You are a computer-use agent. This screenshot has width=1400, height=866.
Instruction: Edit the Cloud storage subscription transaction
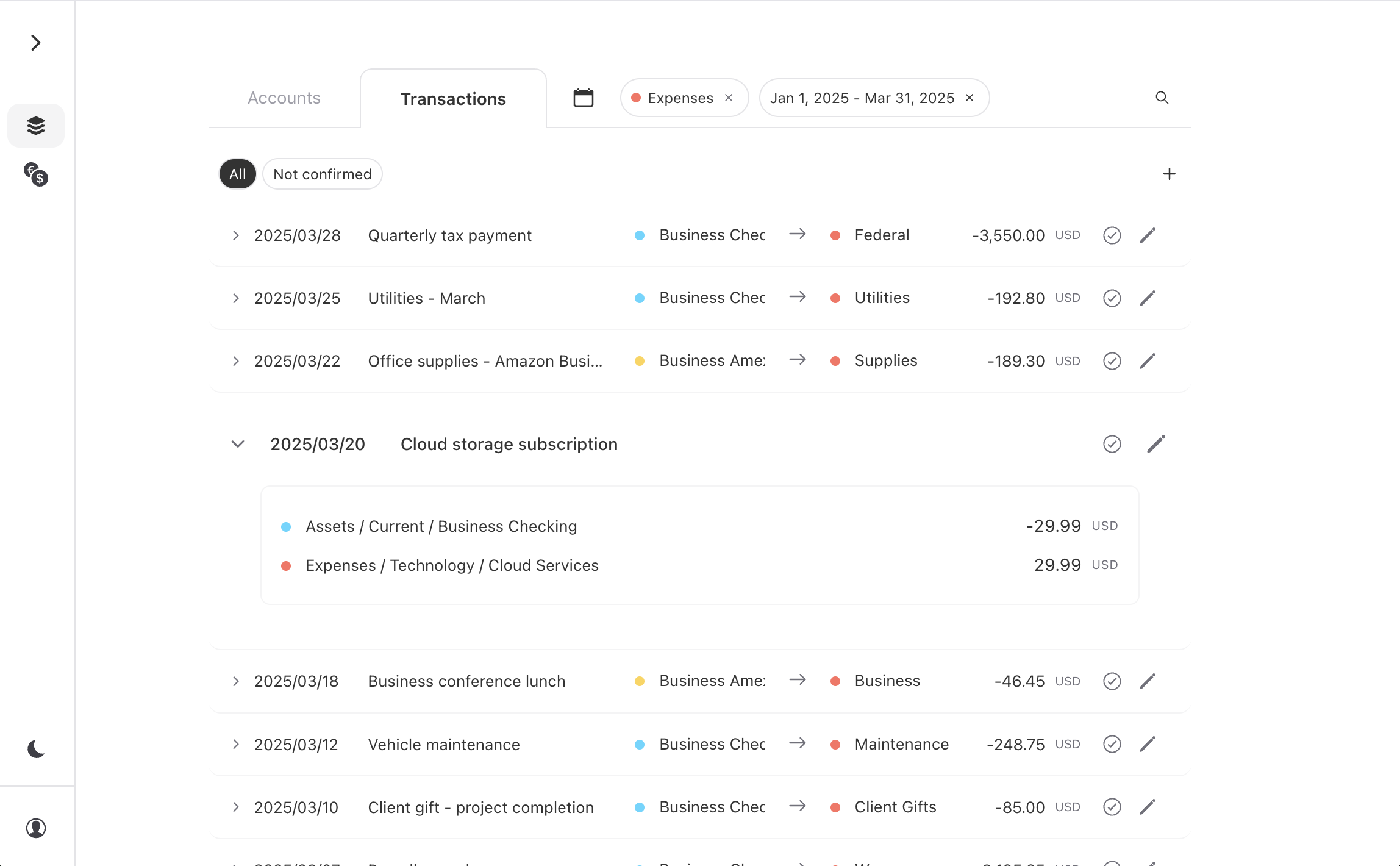[1155, 444]
